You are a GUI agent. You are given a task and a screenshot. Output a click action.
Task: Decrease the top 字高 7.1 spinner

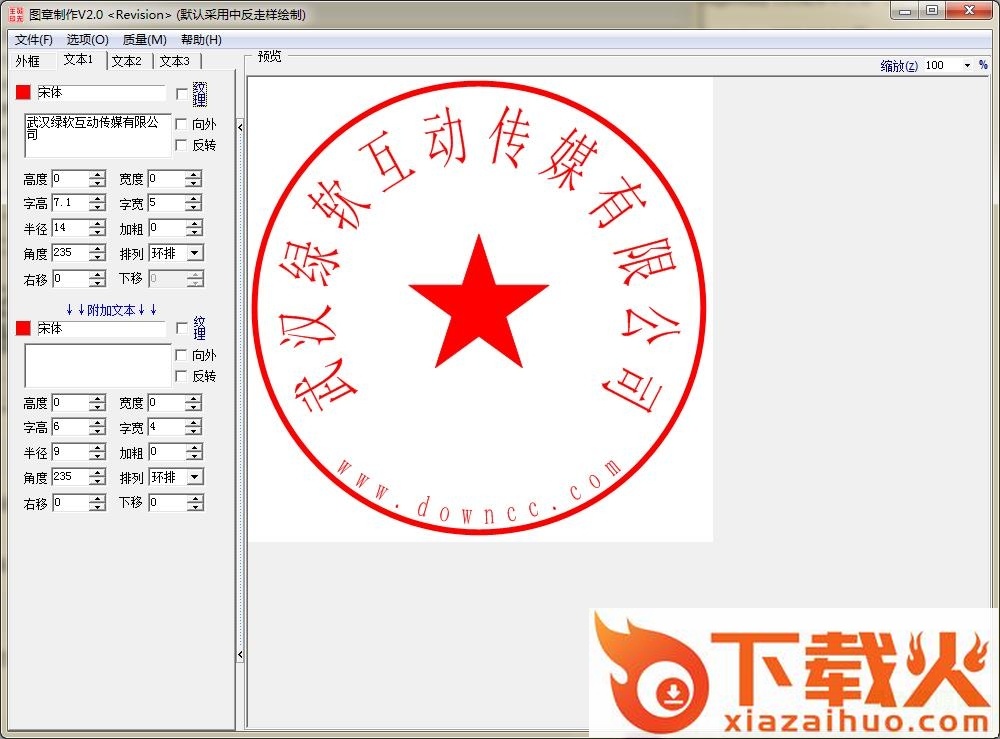coord(97,207)
